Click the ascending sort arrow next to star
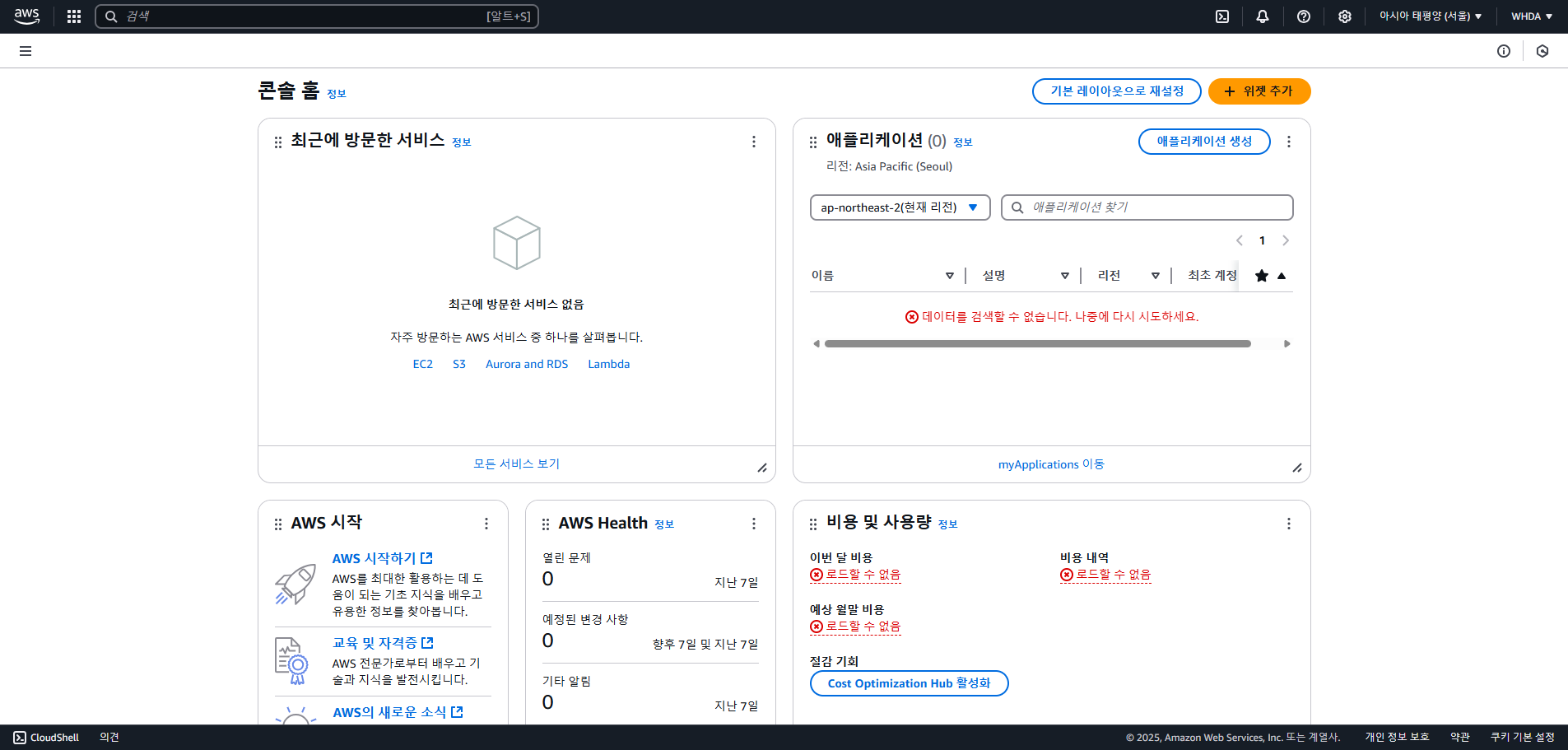1568x750 pixels. coord(1282,276)
